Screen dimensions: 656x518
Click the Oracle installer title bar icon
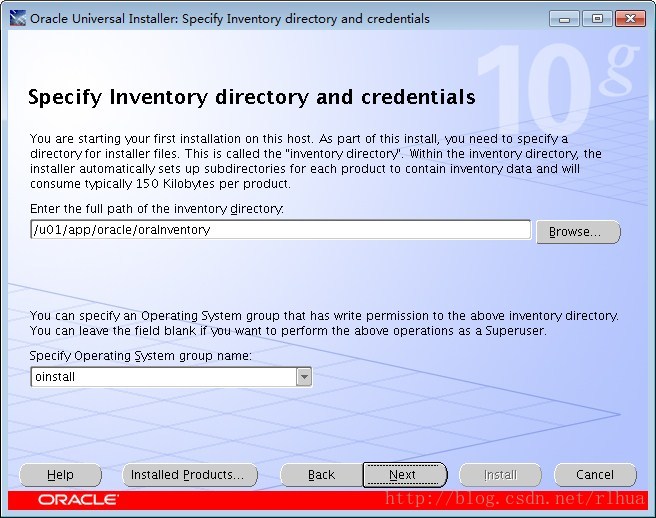click(x=18, y=18)
